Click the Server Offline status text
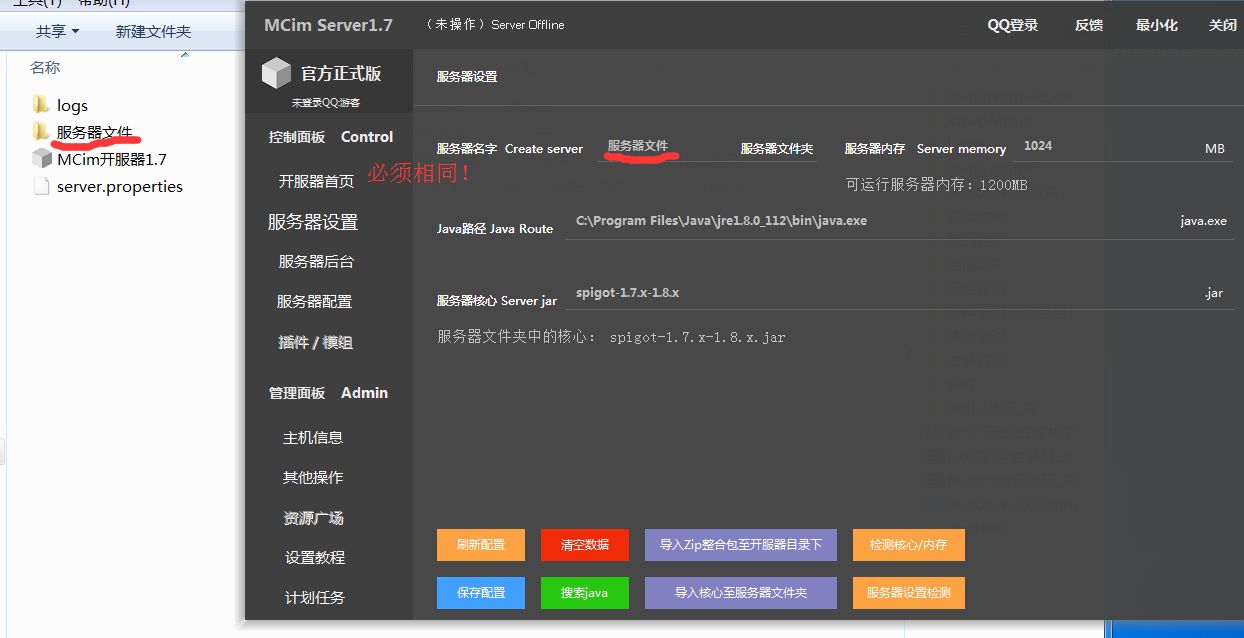The height and width of the screenshot is (638, 1244). pyautogui.click(x=528, y=25)
